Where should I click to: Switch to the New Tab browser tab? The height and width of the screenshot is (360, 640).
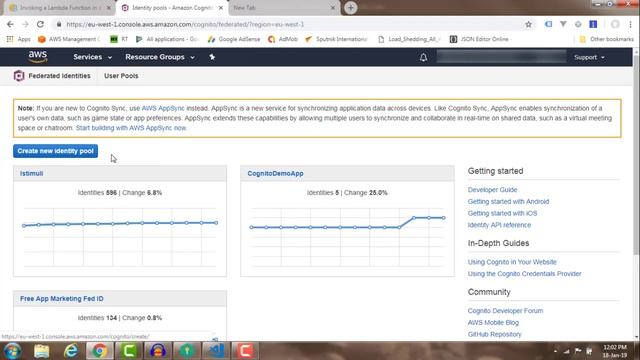(x=284, y=8)
